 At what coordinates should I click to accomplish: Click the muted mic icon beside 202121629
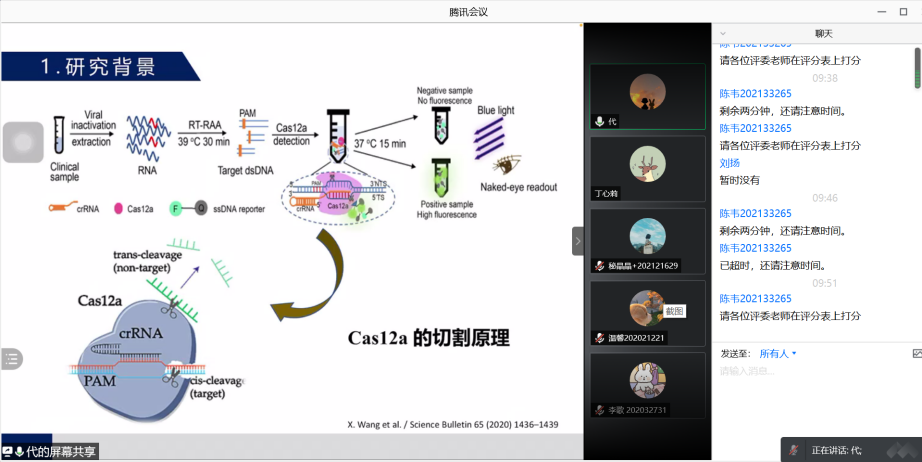click(600, 266)
